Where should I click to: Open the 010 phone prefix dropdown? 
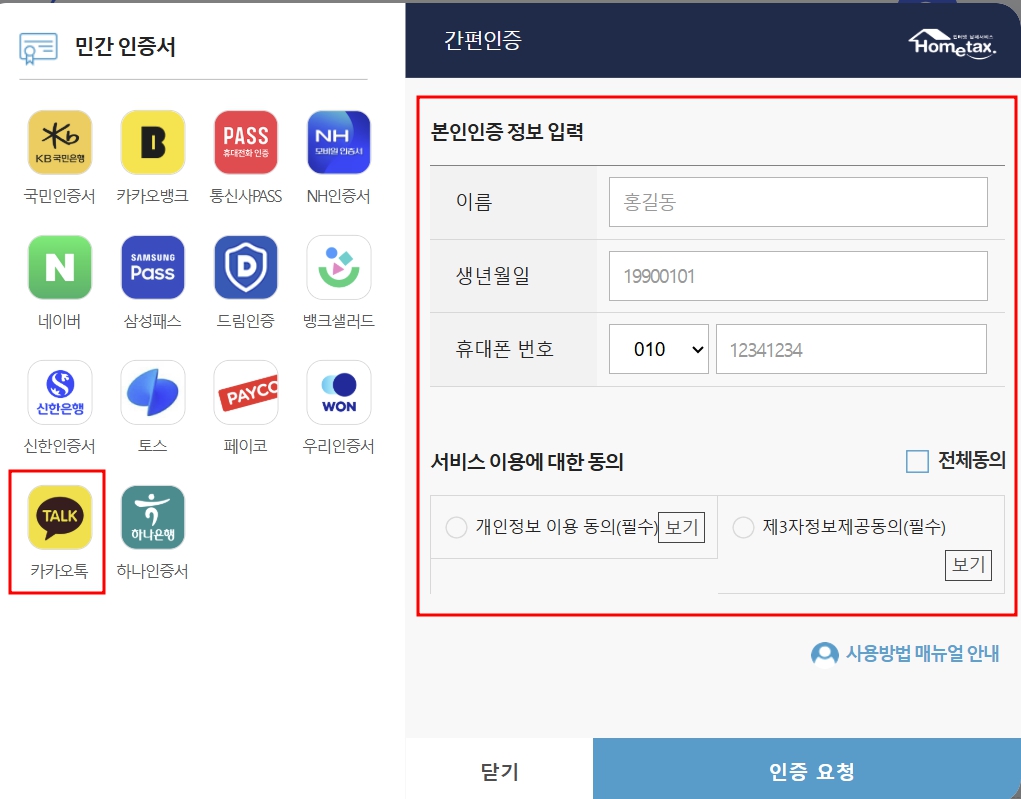point(658,348)
